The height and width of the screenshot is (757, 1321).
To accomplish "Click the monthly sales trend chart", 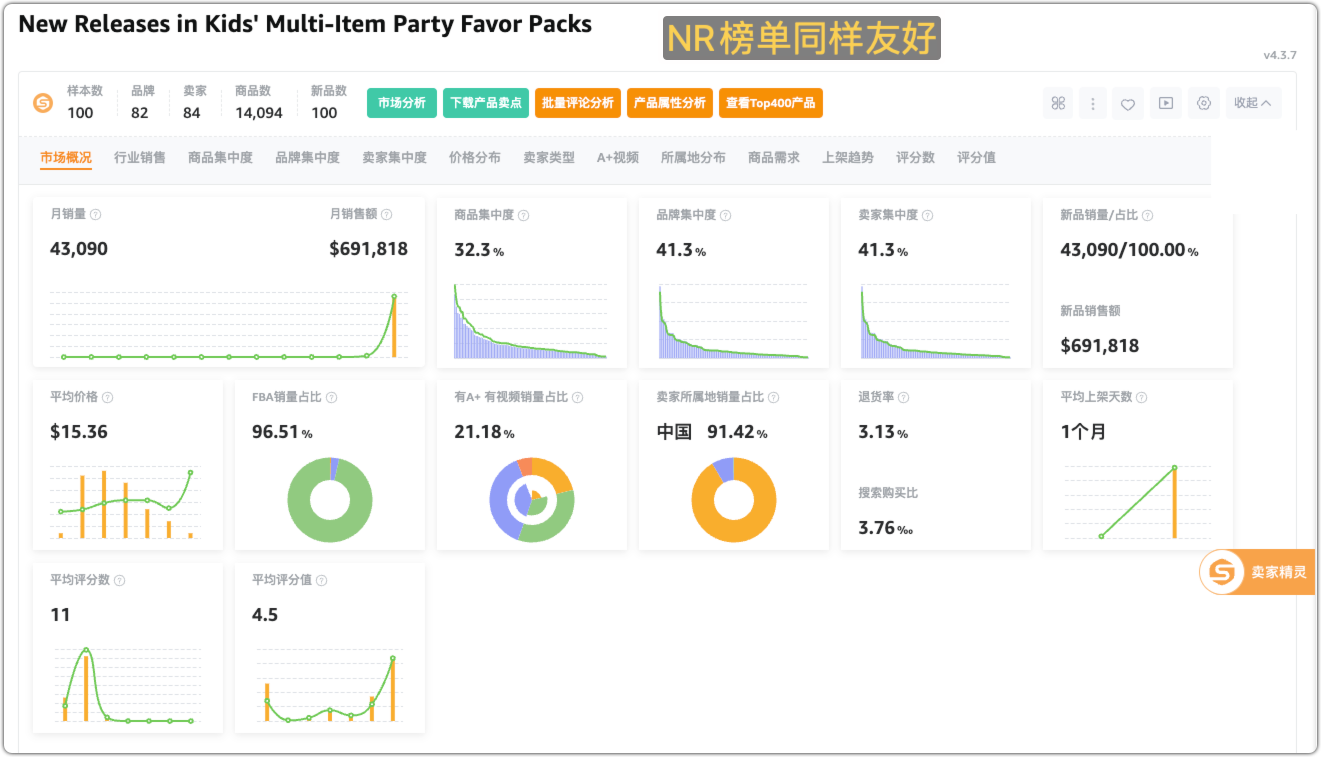I will [x=229, y=325].
